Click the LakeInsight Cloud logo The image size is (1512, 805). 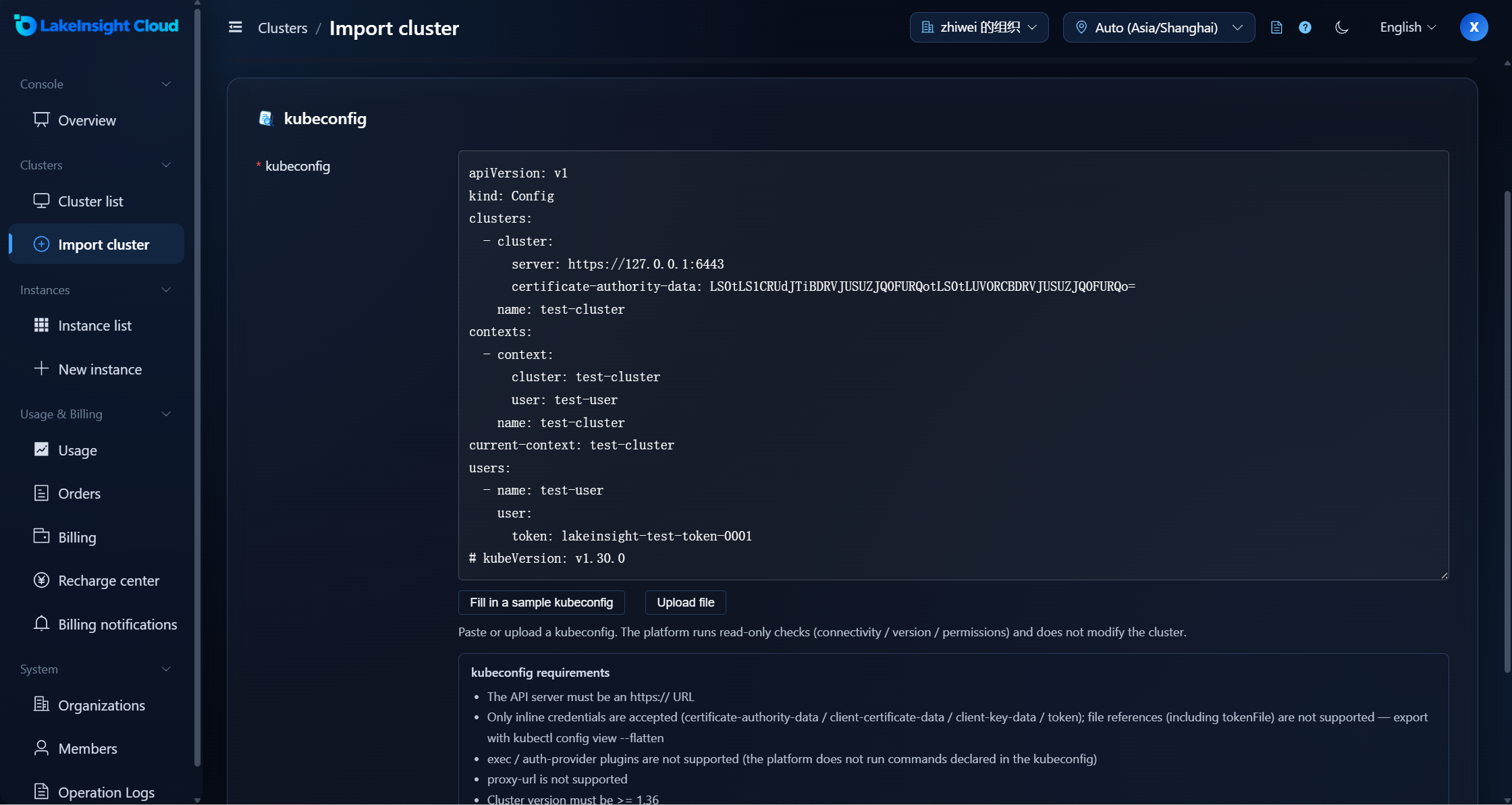coord(96,26)
